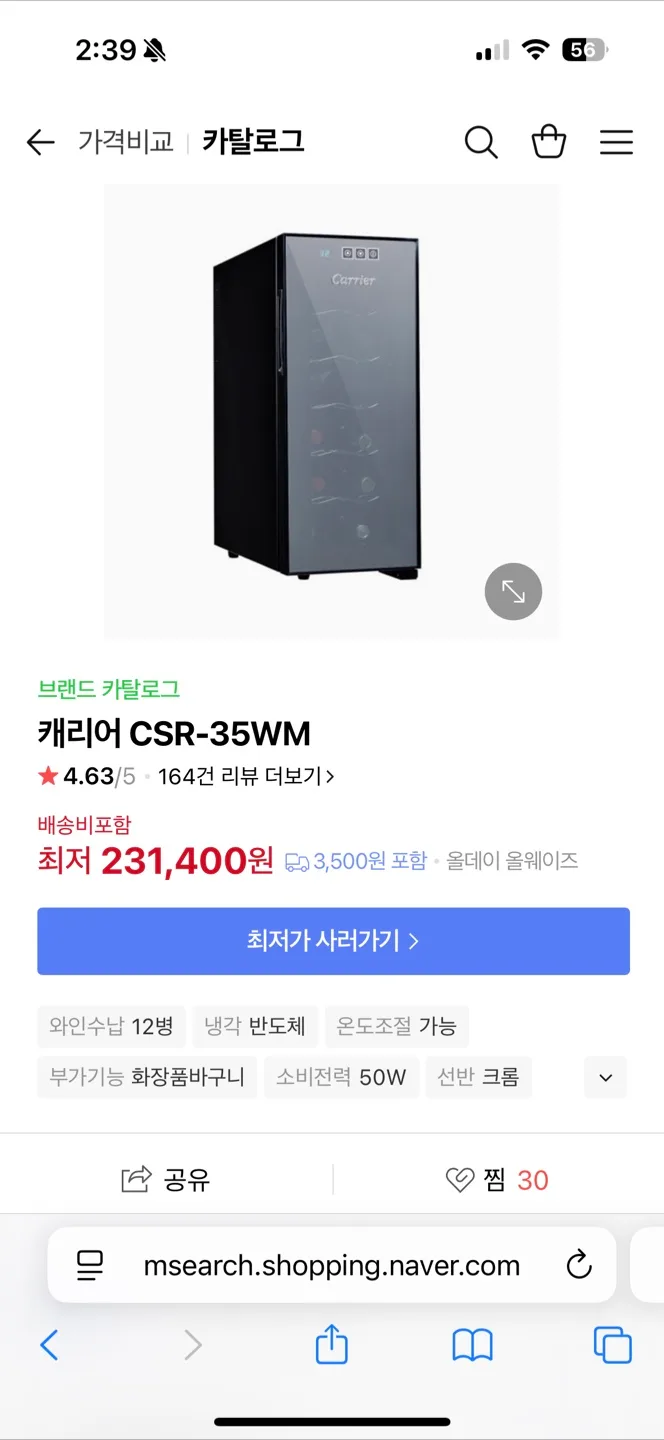Open 164건 리뷰 더보기 reviews link
The image size is (664, 1440).
[246, 776]
